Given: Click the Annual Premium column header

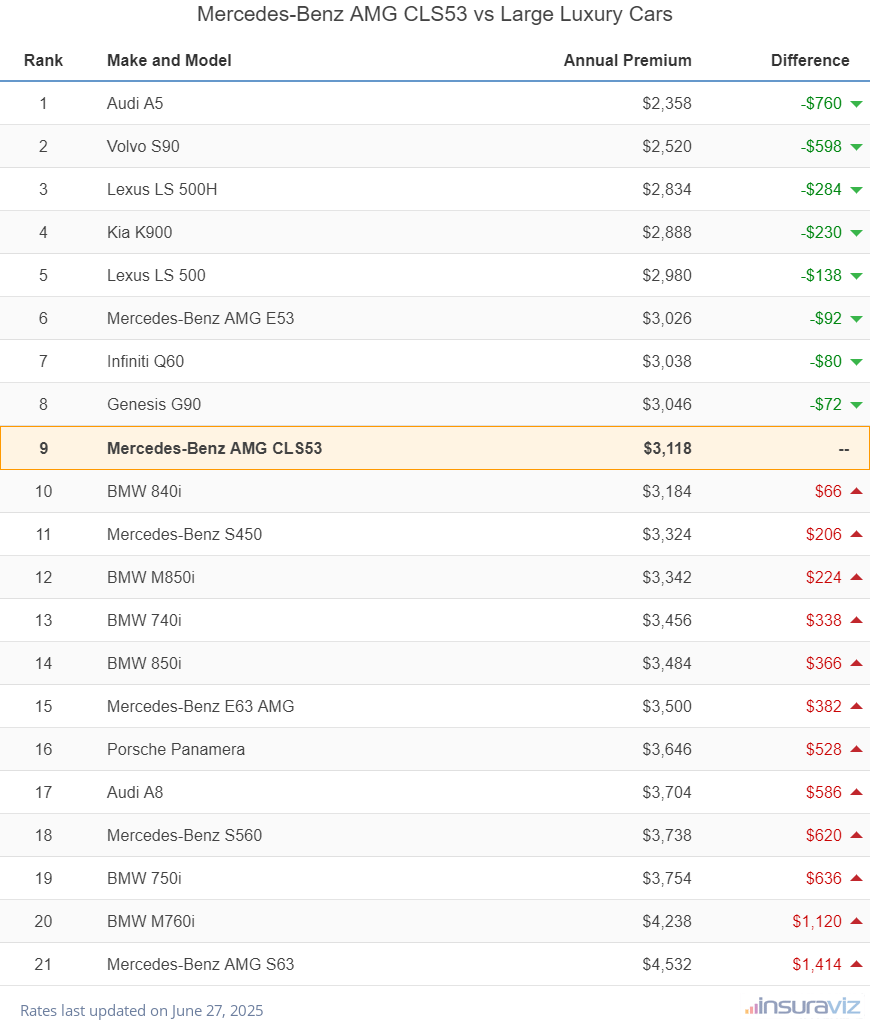Looking at the screenshot, I should pos(627,60).
